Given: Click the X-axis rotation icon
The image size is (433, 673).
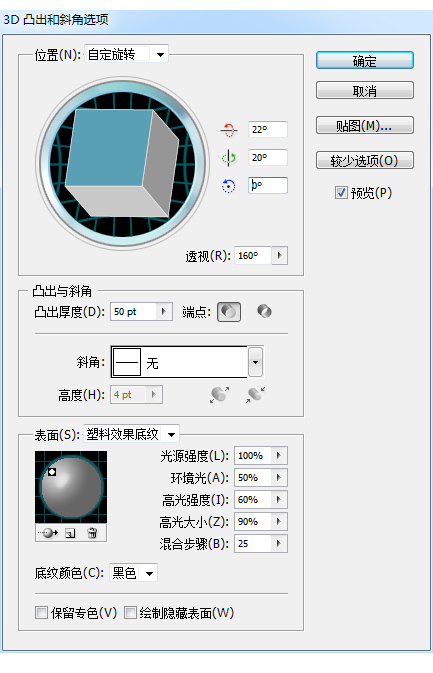Looking at the screenshot, I should pos(228,130).
